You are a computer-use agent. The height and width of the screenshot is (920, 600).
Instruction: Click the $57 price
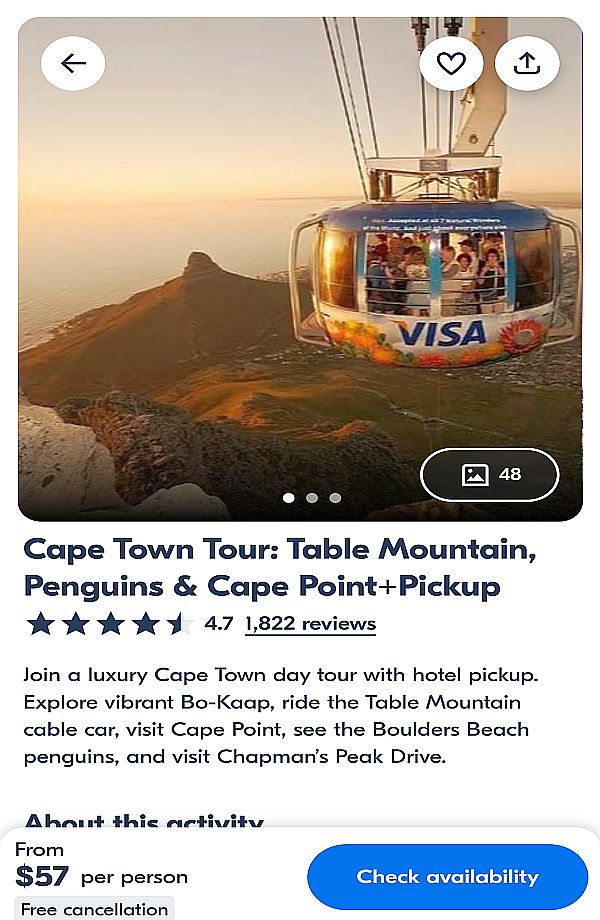click(42, 877)
